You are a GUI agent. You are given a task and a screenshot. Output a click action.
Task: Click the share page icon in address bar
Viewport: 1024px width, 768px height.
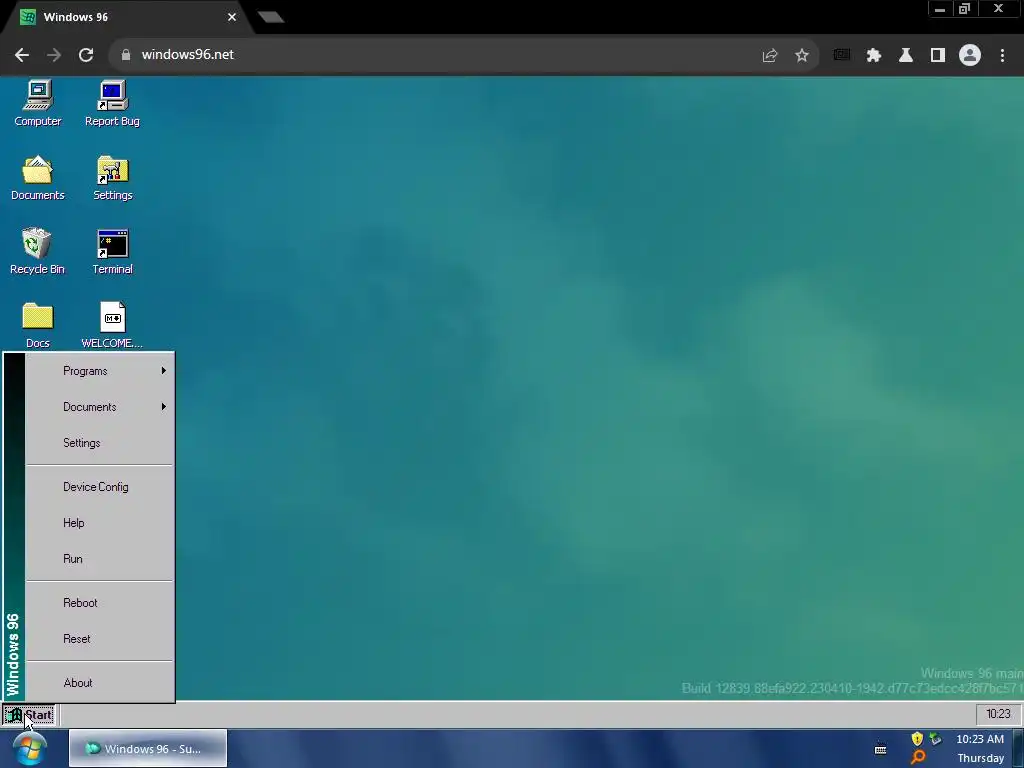pyautogui.click(x=770, y=56)
